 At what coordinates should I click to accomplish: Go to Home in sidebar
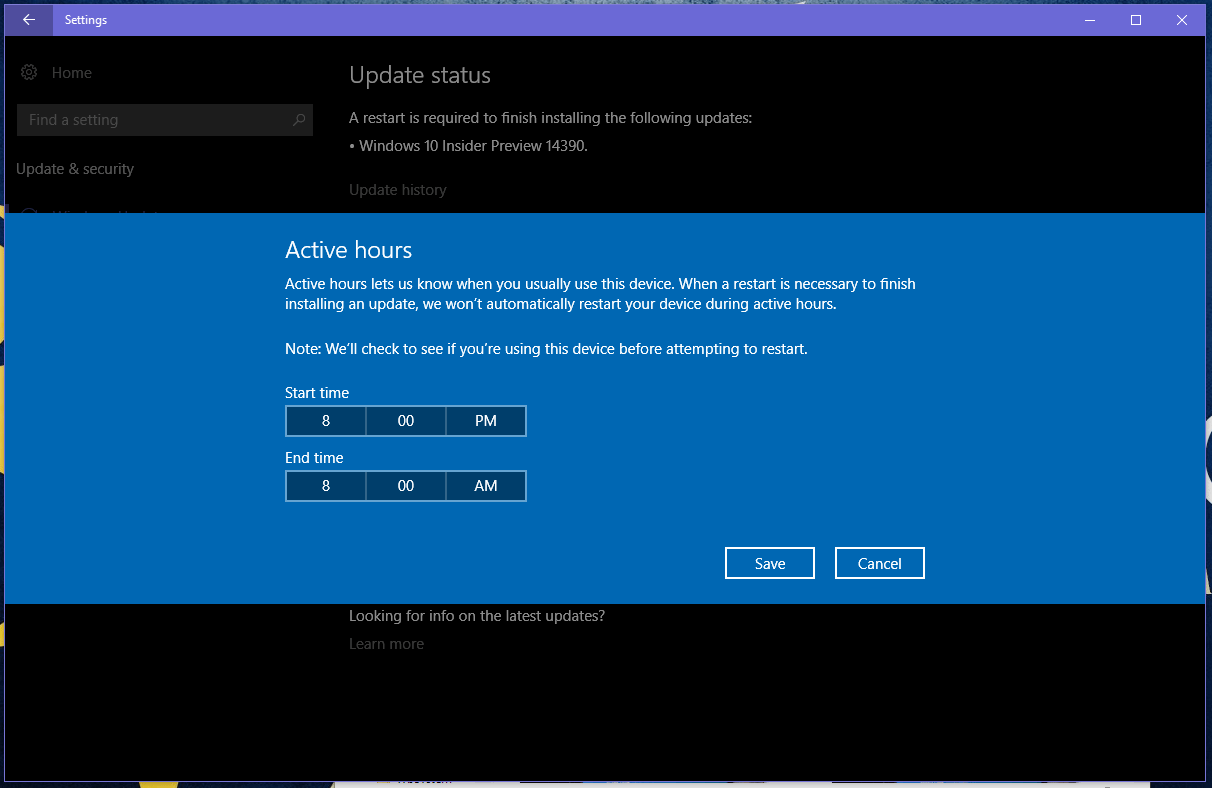tap(72, 72)
